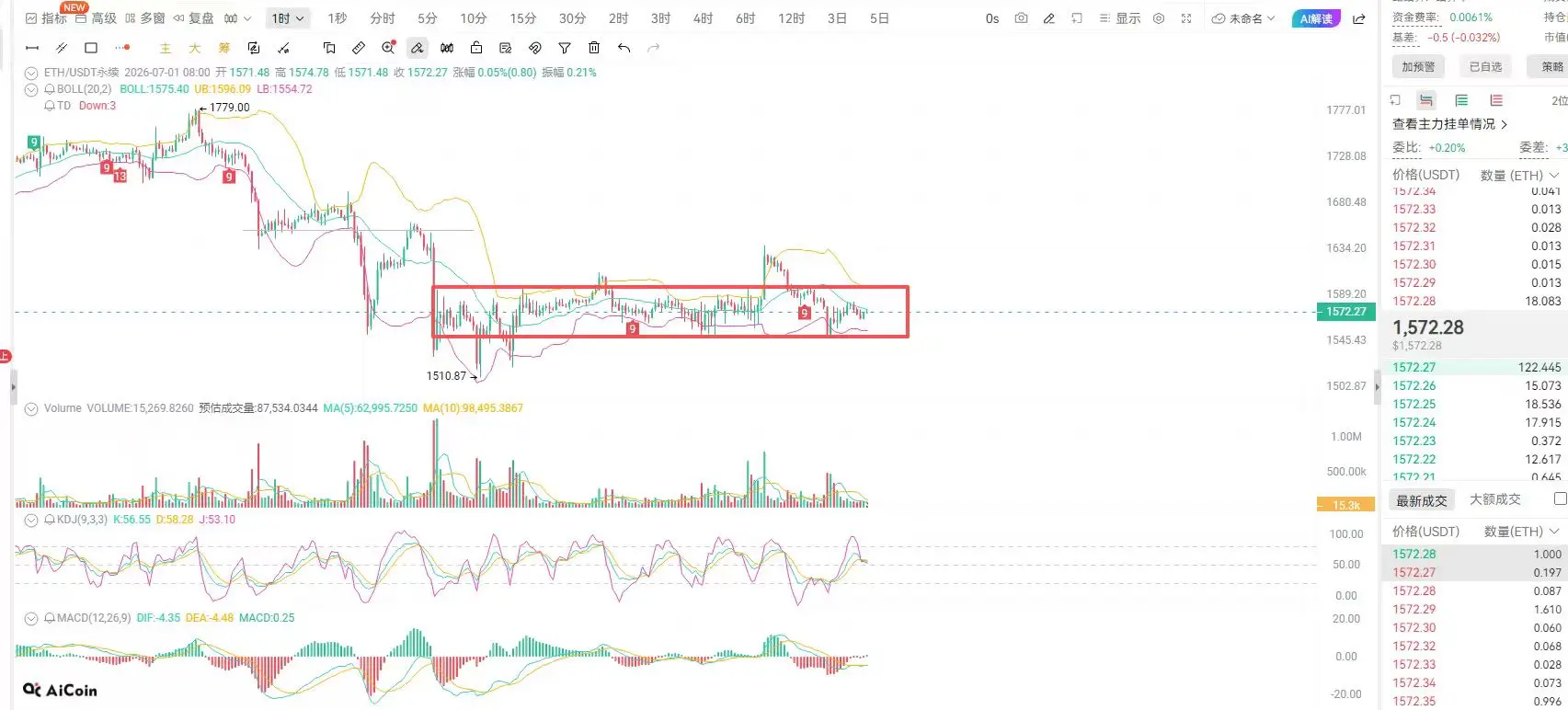Open the 2位 decimal precision dropdown

point(1559,100)
